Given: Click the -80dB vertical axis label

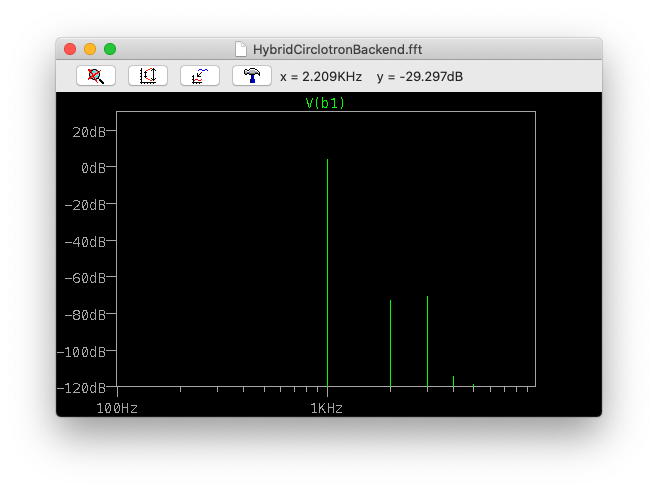Looking at the screenshot, I should point(85,315).
